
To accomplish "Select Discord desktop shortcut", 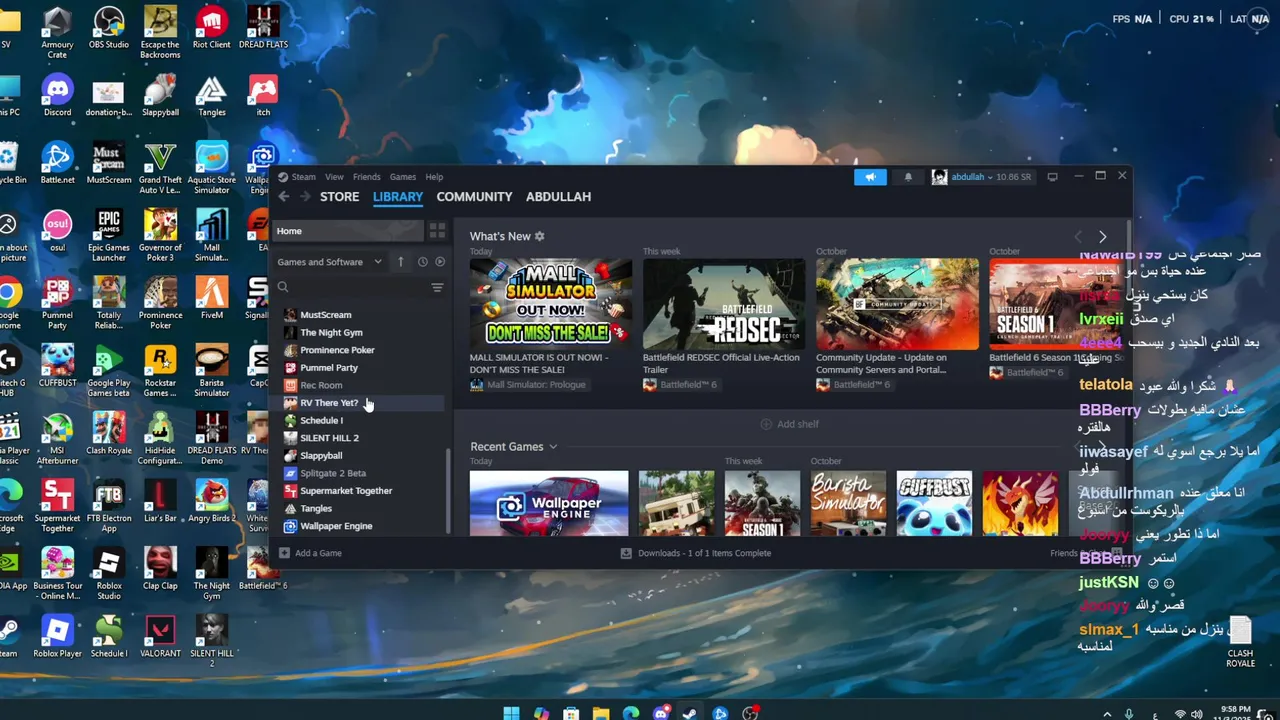I will pos(57,96).
